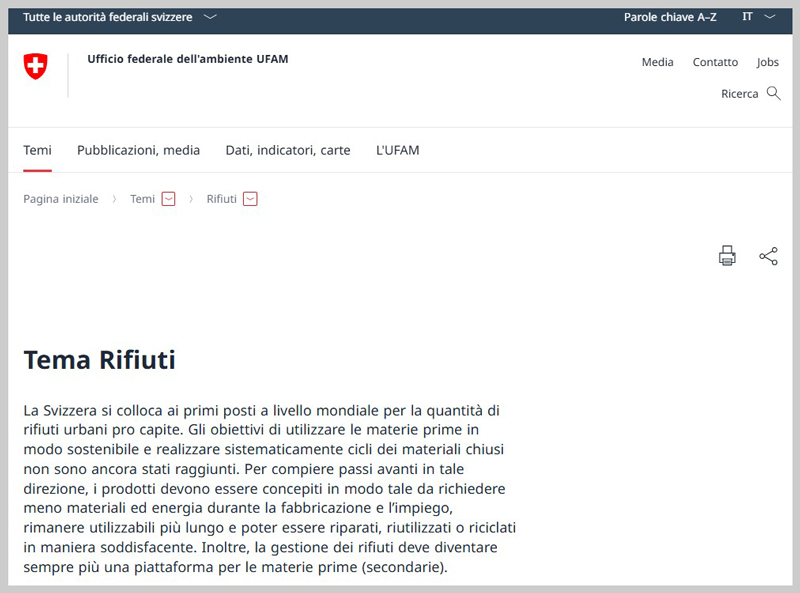
Task: Open the IT language selector
Action: pyautogui.click(x=758, y=17)
